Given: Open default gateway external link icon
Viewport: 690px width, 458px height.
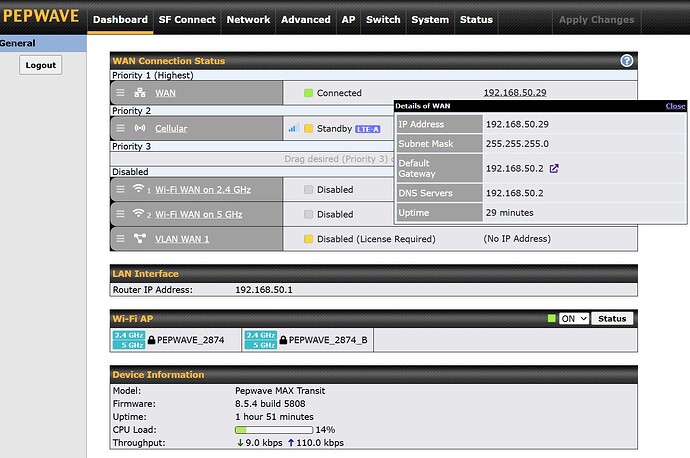Looking at the screenshot, I should [x=554, y=169].
